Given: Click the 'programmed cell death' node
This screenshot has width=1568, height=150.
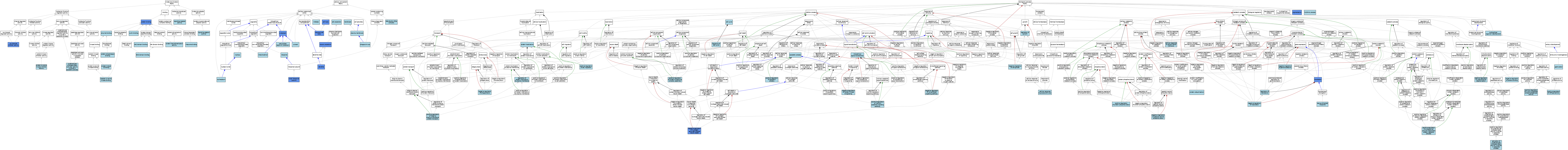Looking at the screenshot, I should 760,44.
